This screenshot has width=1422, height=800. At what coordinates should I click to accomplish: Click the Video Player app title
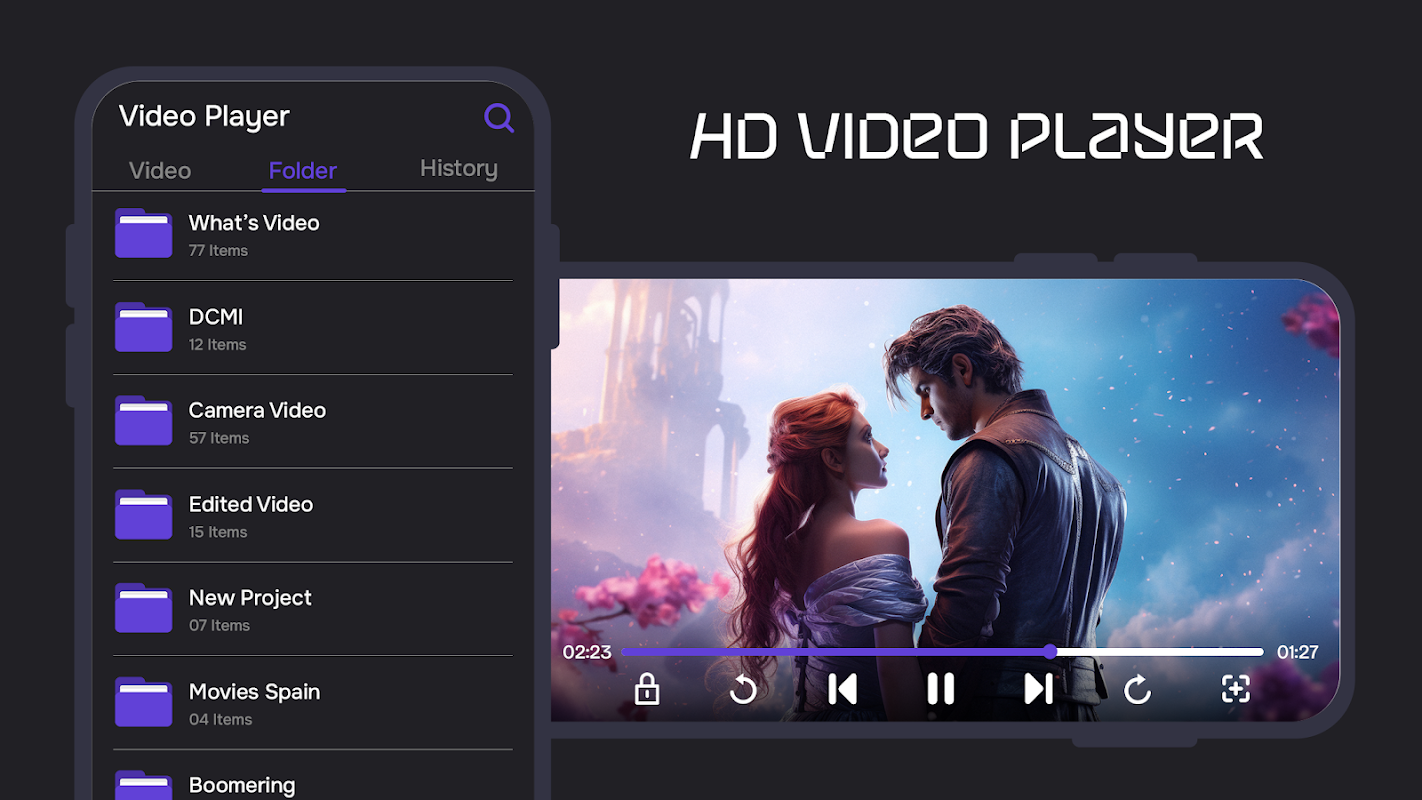(204, 116)
